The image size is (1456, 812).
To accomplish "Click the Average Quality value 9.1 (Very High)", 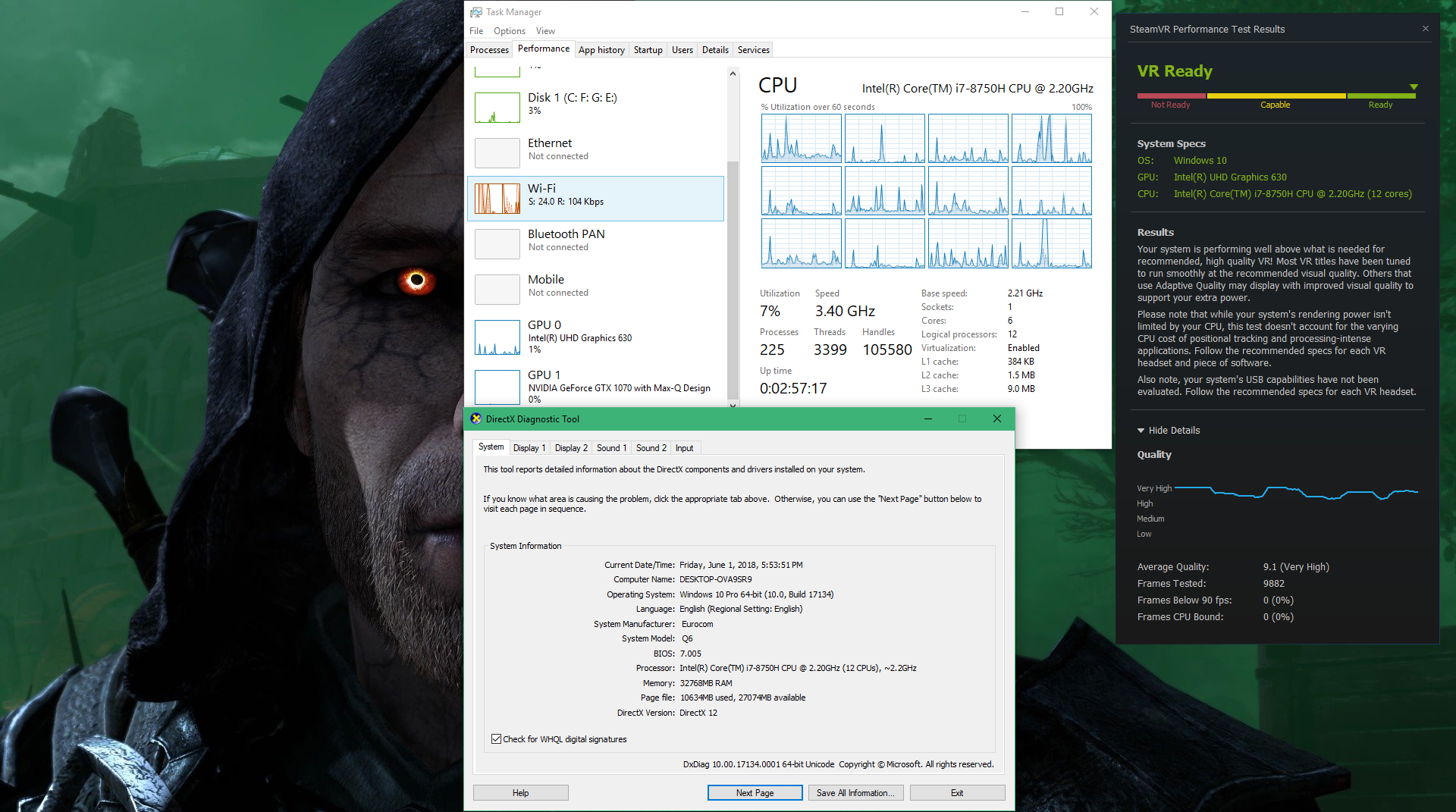I will [x=1296, y=567].
